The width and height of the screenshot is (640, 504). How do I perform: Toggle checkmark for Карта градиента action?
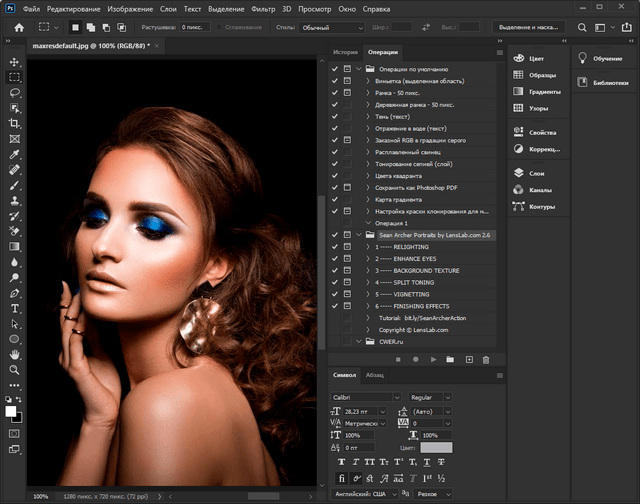pos(335,199)
